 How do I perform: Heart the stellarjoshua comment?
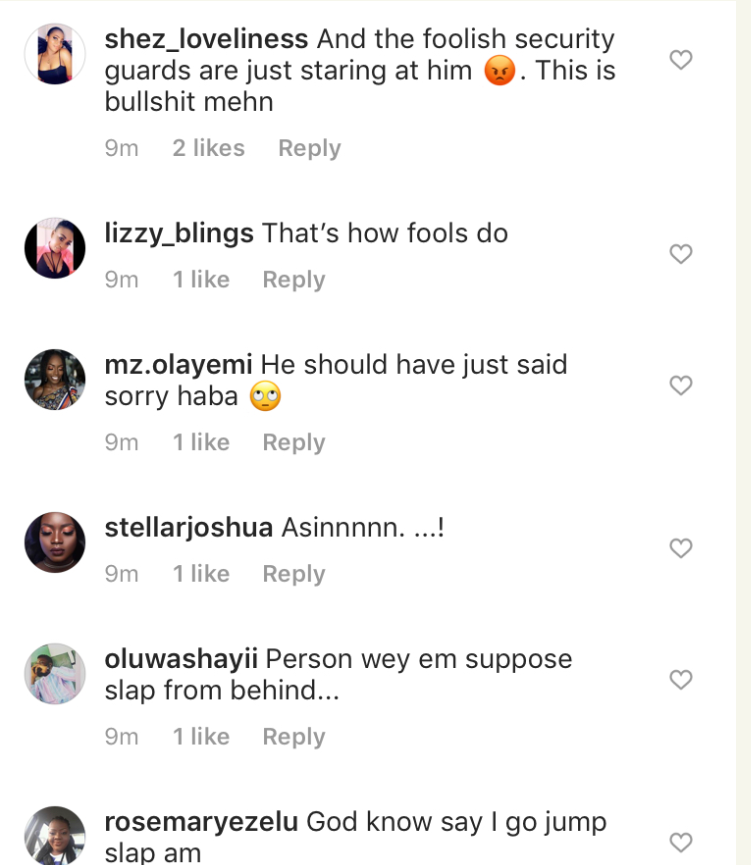click(x=680, y=548)
